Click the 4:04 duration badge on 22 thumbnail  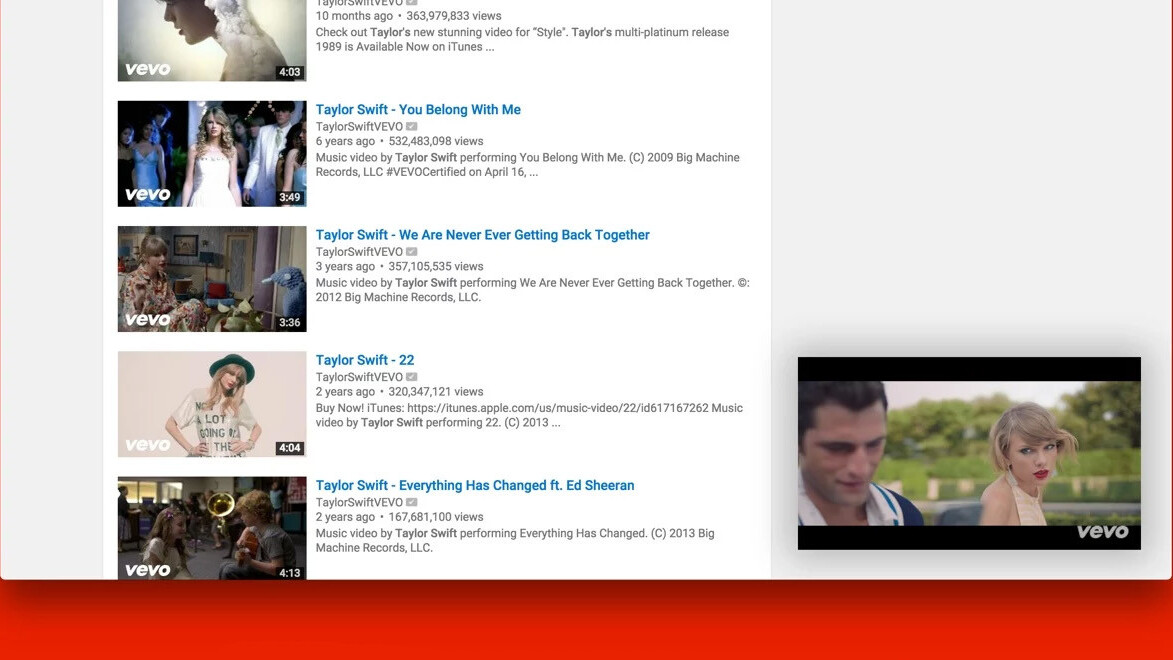(289, 448)
